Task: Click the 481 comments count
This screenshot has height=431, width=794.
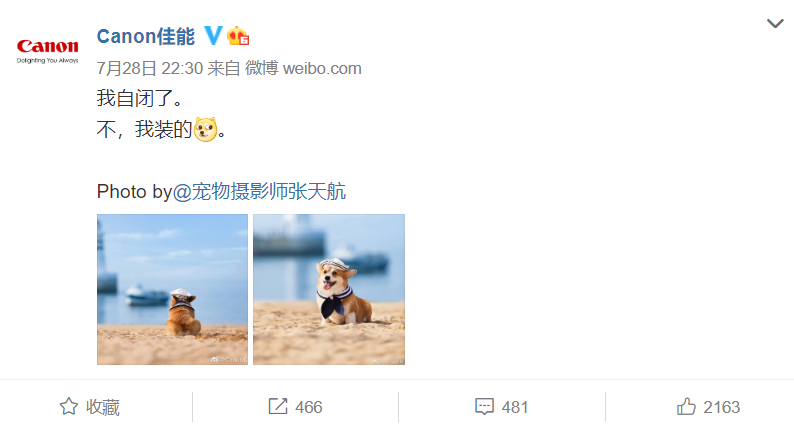Action: [x=515, y=407]
